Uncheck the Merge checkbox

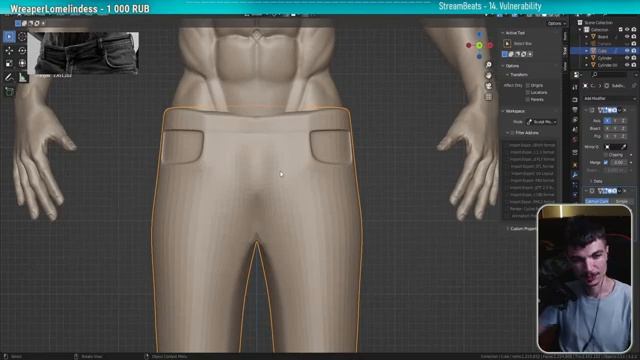605,162
